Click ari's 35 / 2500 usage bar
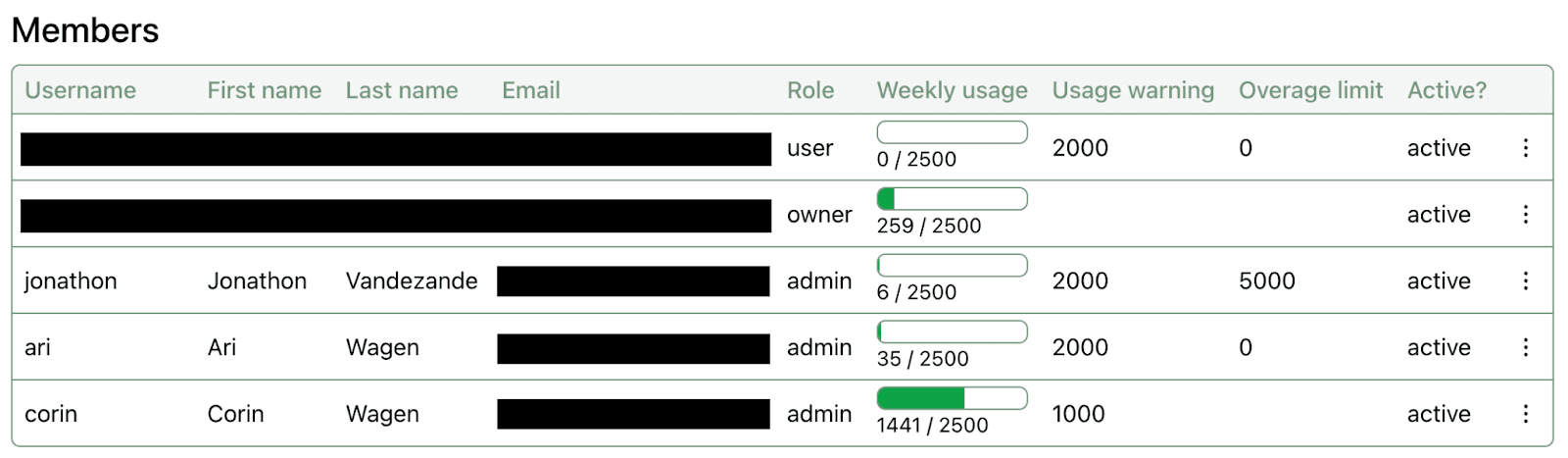This screenshot has height=458, width=1568. click(x=952, y=331)
